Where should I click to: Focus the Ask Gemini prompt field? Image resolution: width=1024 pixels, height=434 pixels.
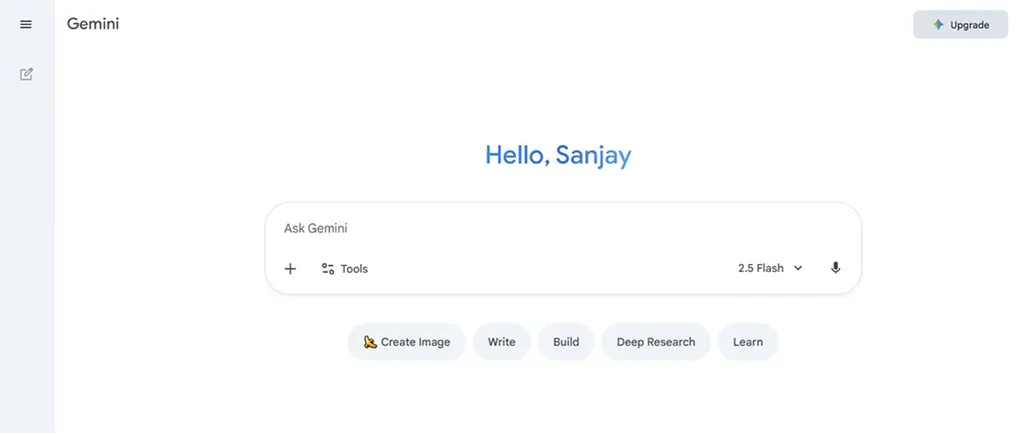coord(563,228)
